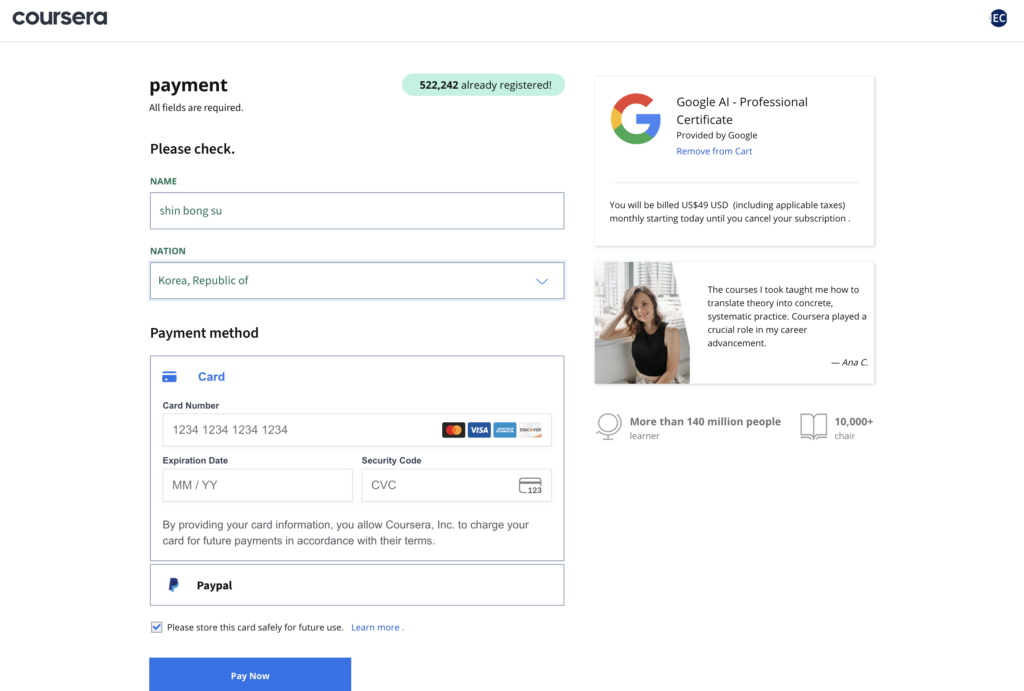Click the Ana C. testimonial photo
This screenshot has width=1024, height=691.
click(642, 323)
